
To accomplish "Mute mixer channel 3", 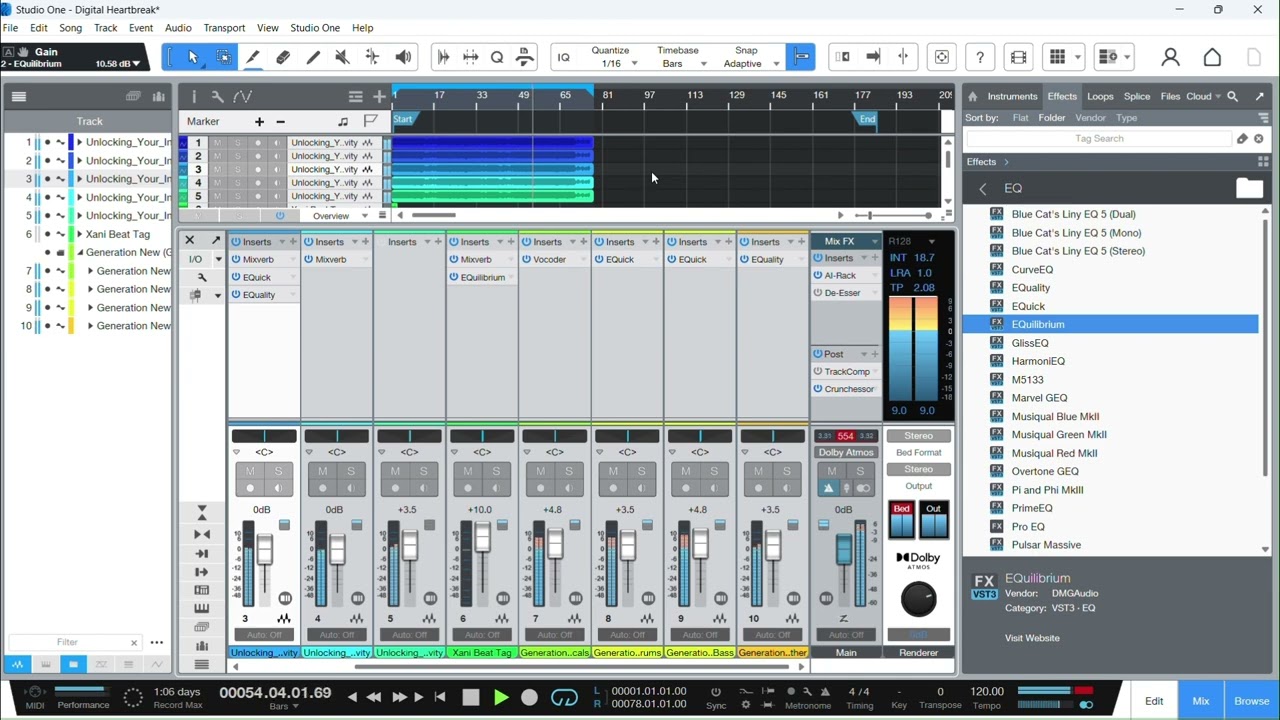I will pos(250,471).
